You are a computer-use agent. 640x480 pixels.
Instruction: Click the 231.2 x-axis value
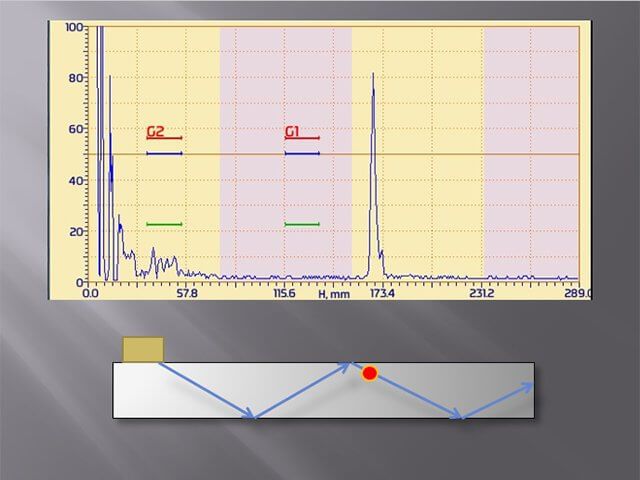pos(481,294)
